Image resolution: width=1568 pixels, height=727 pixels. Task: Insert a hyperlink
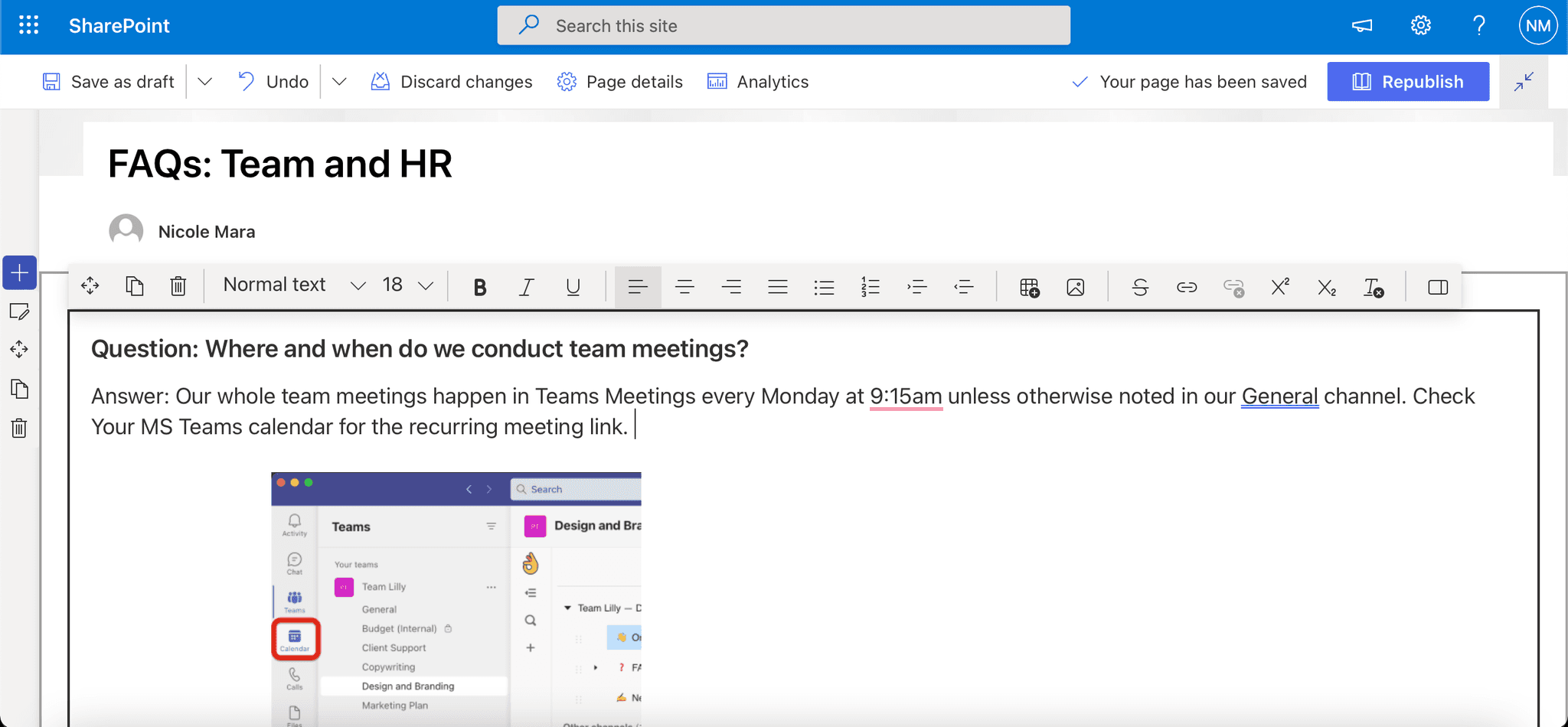pos(1187,288)
